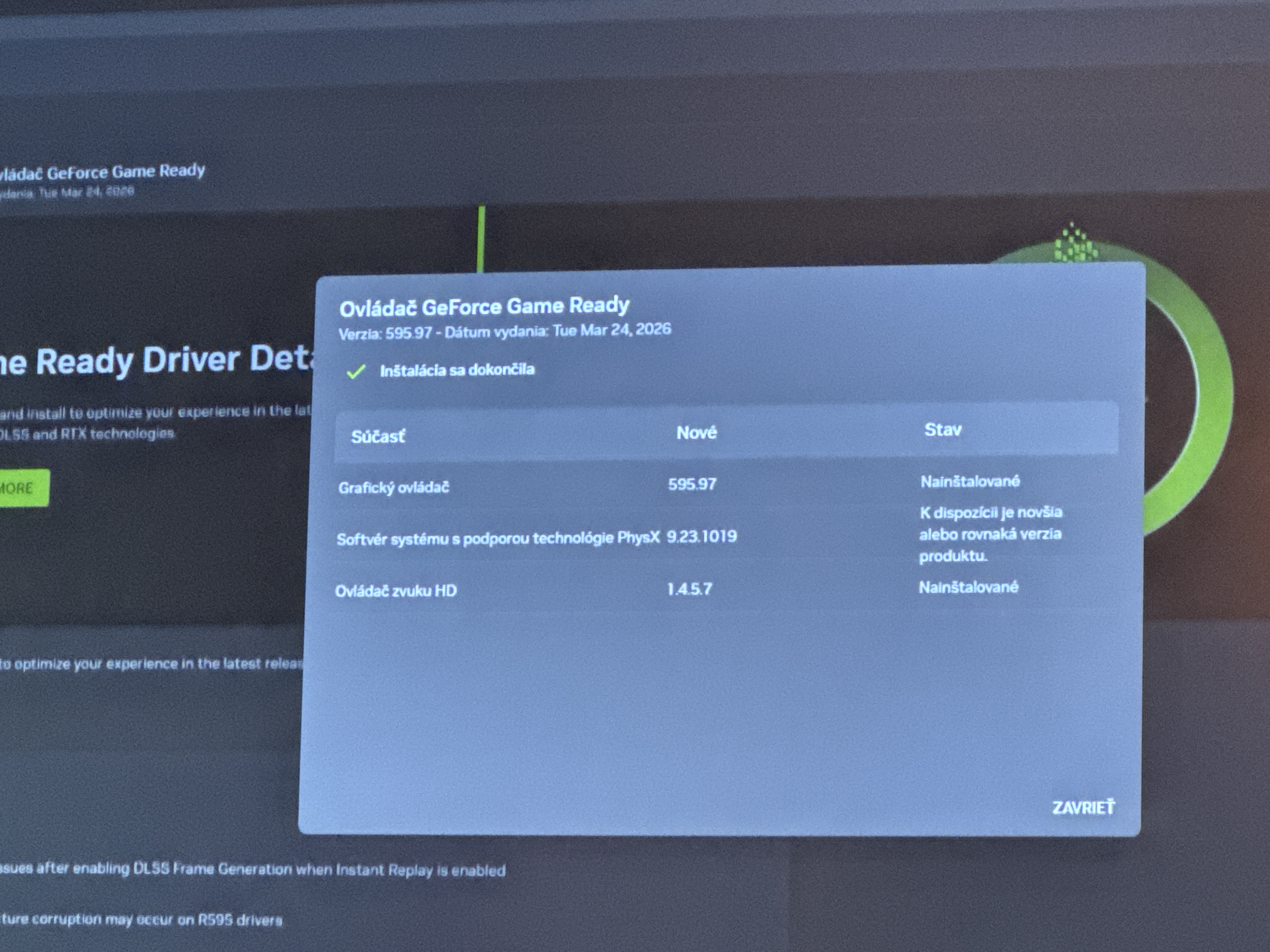Viewport: 1270px width, 952px height.
Task: Click the 1.4.5.7 audio driver version
Action: [689, 589]
